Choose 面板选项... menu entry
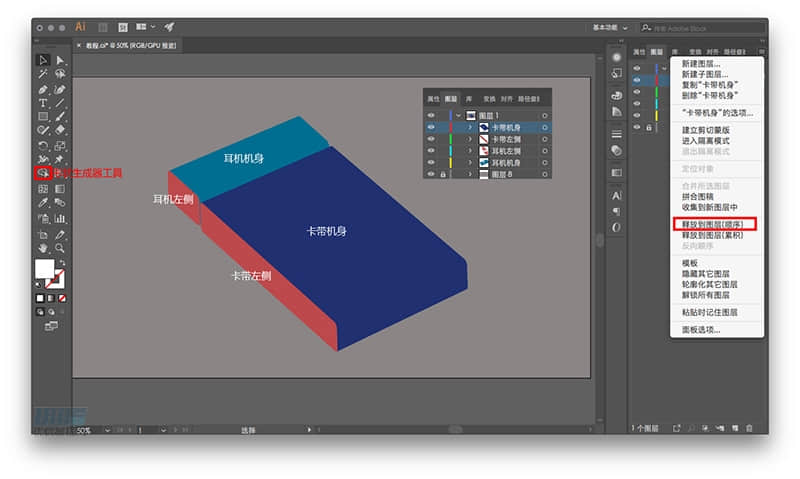The height and width of the screenshot is (479, 800). 701,330
